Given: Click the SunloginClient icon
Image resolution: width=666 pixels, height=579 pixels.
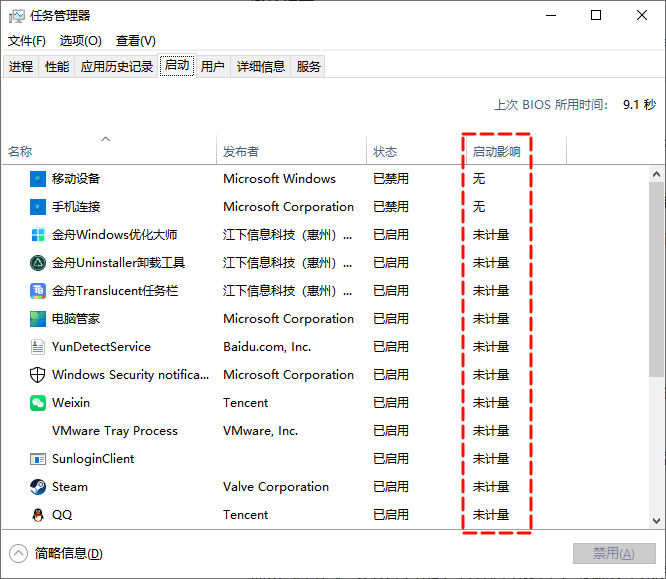Looking at the screenshot, I should coord(38,459).
